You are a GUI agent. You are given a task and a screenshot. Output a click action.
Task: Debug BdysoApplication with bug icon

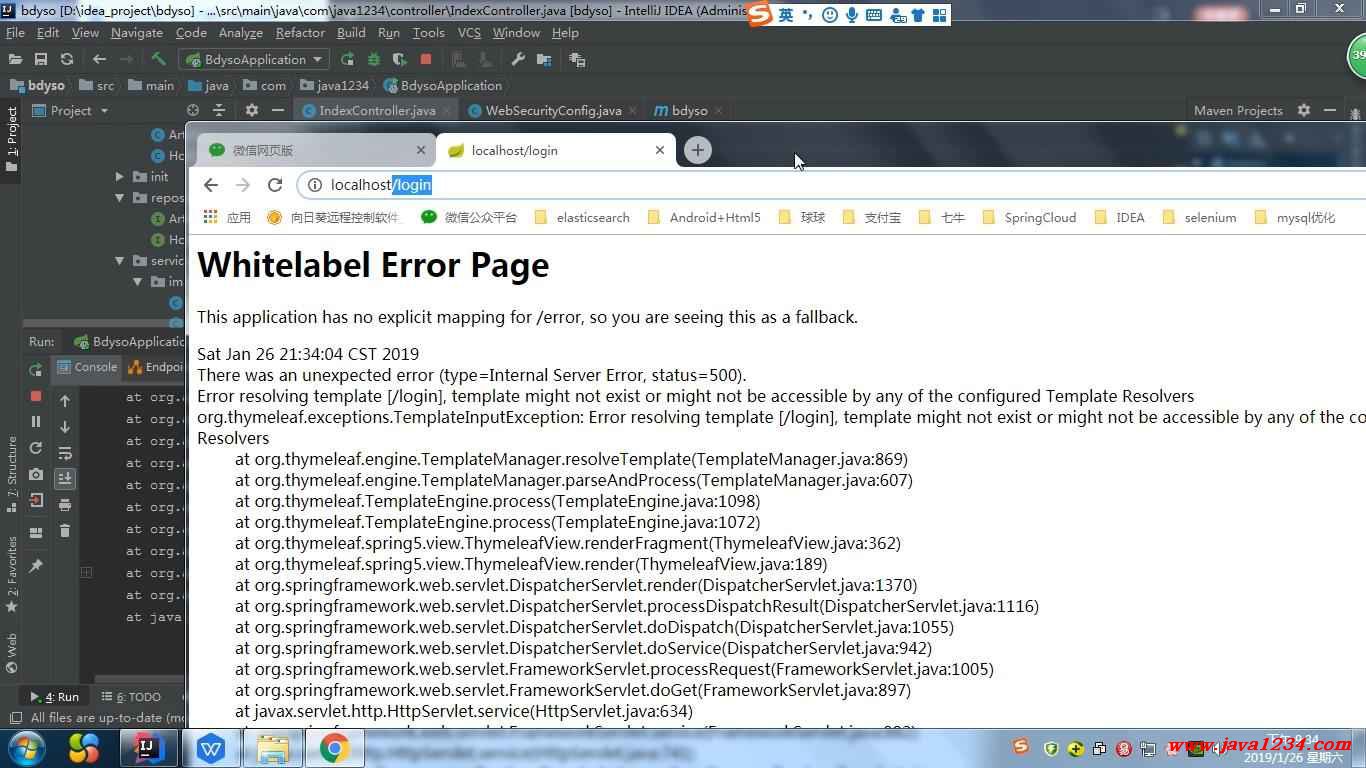373,60
